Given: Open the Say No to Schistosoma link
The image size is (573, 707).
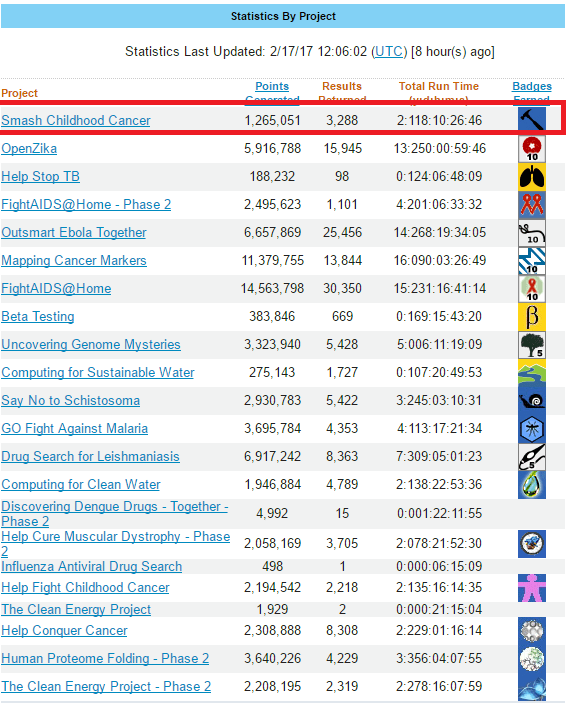Looking at the screenshot, I should coord(71,400).
